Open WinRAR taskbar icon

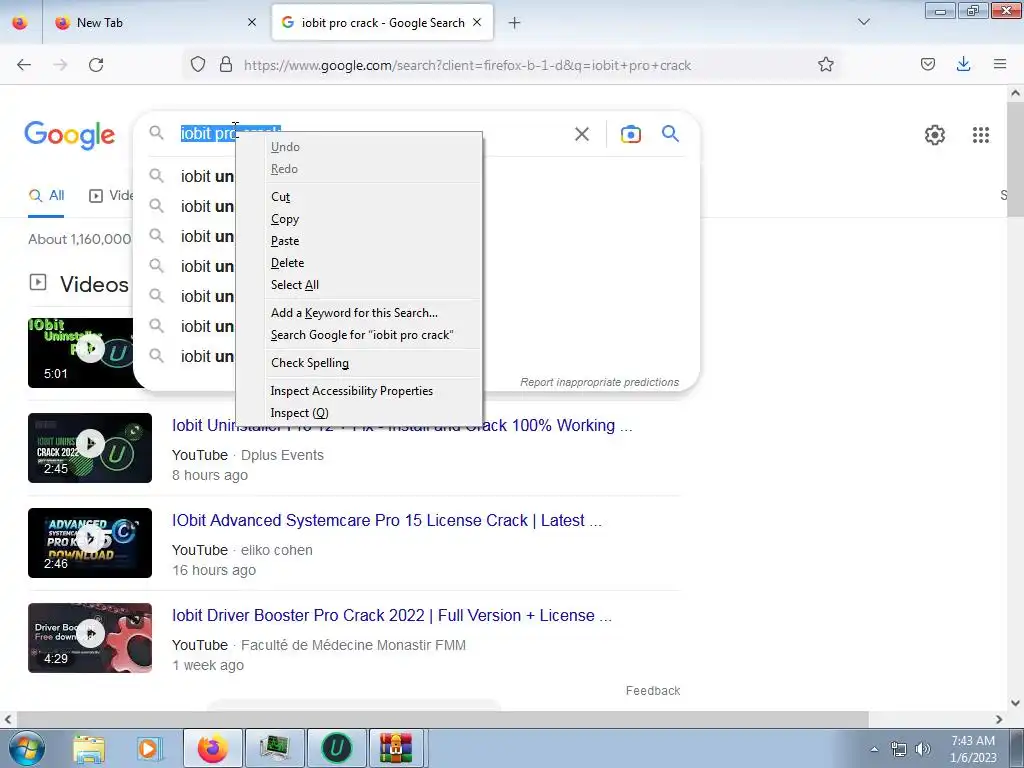pos(397,748)
